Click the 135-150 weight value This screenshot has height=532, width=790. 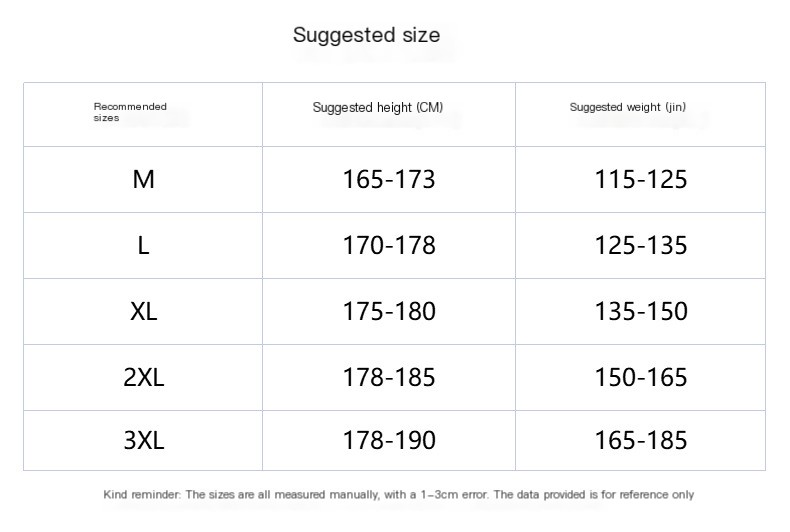(641, 311)
